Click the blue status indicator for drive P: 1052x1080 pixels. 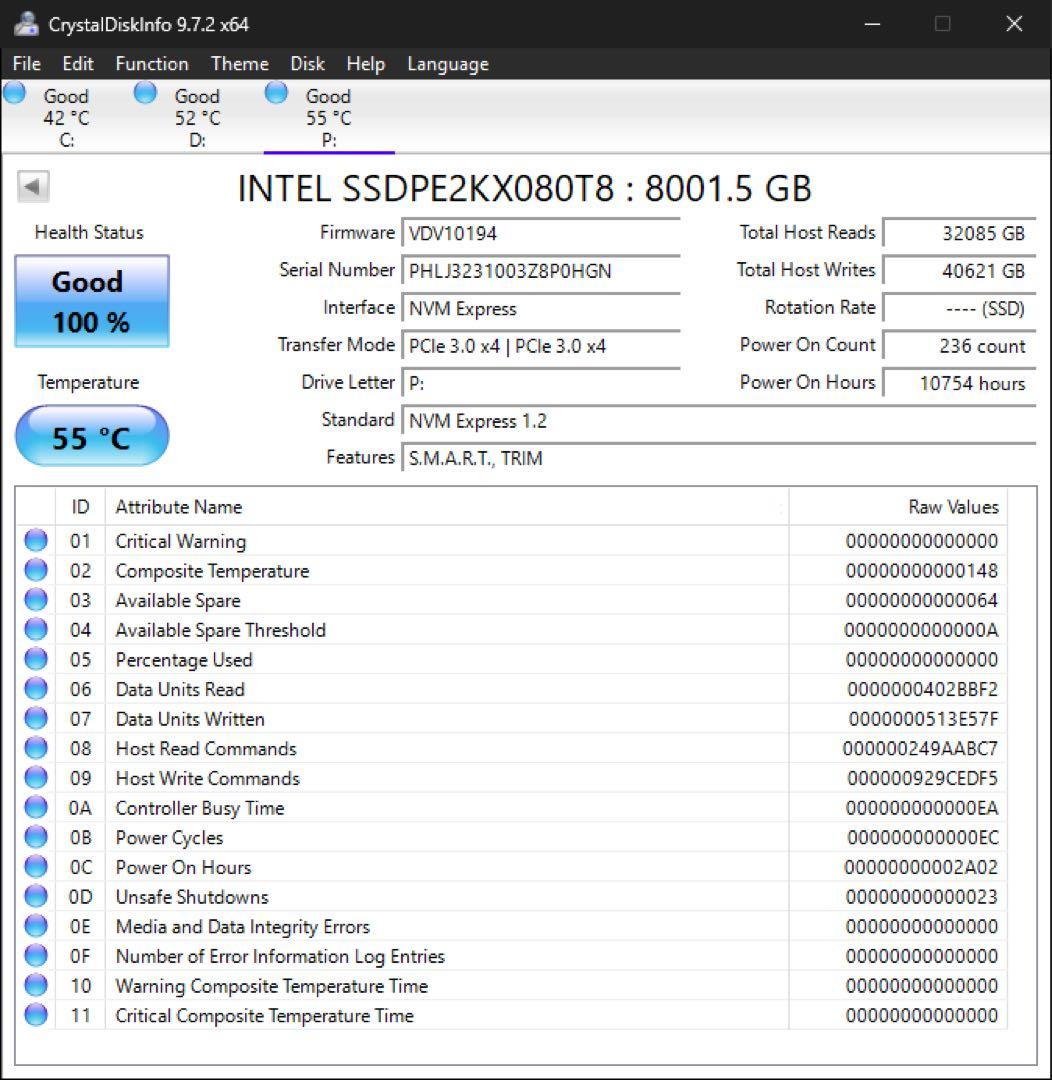tap(275, 92)
